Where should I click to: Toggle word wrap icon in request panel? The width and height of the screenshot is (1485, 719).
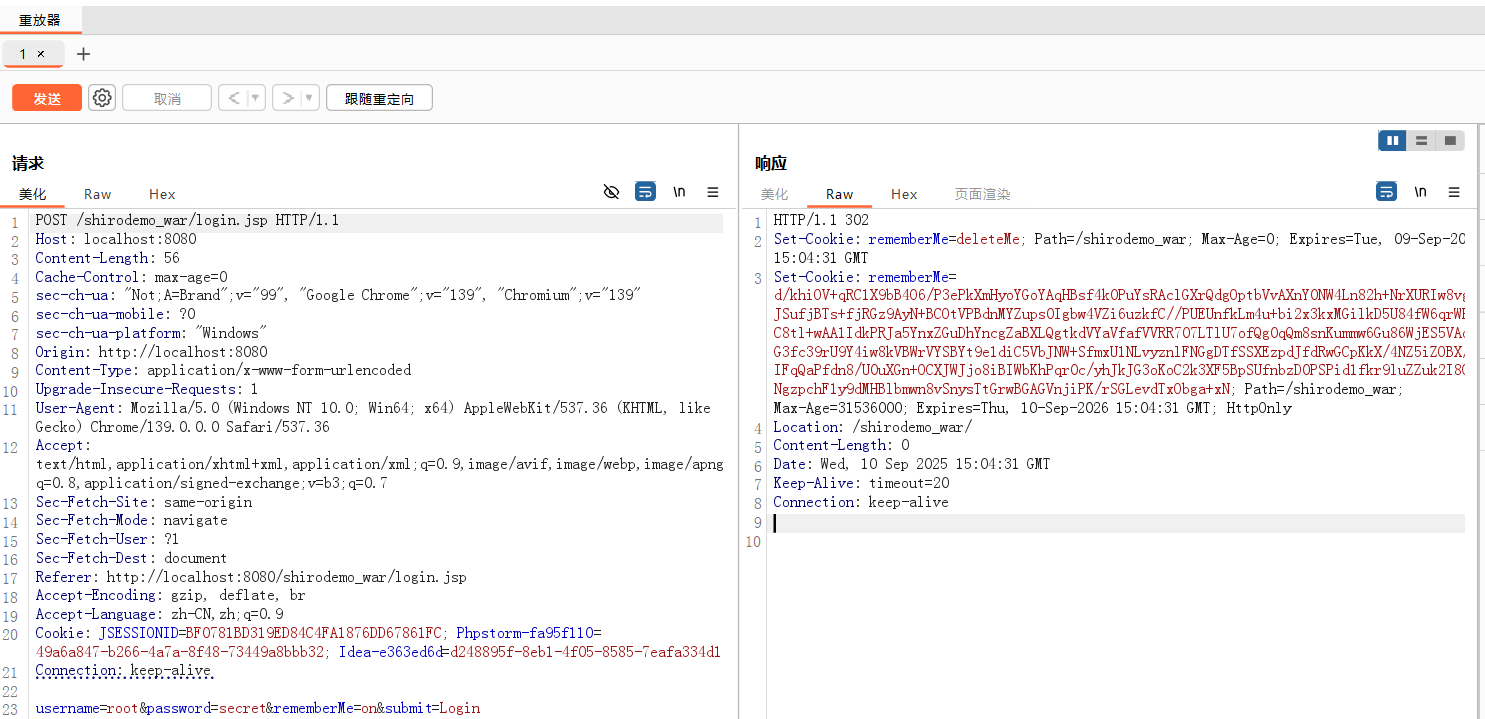point(646,192)
